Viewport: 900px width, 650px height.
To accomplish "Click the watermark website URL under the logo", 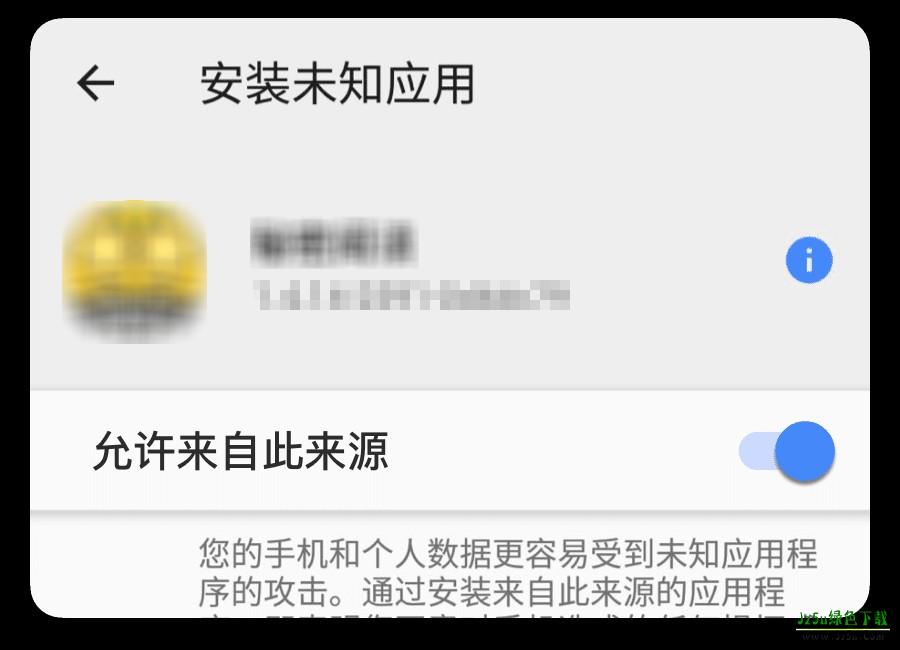I will tap(843, 635).
